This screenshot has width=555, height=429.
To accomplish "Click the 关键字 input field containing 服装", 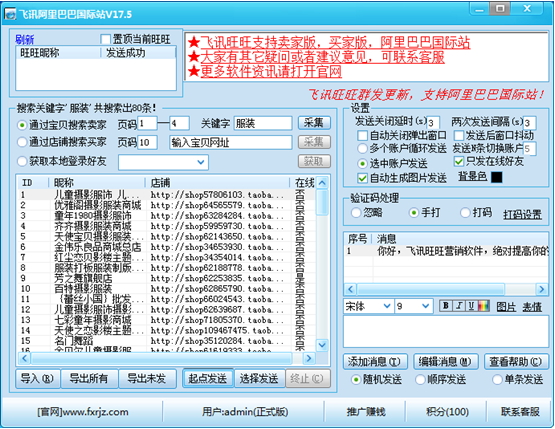I will coord(263,123).
